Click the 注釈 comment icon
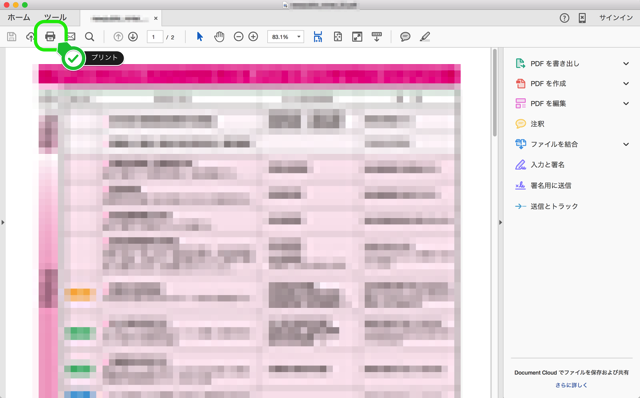Viewport: 640px width, 398px height. click(x=520, y=124)
